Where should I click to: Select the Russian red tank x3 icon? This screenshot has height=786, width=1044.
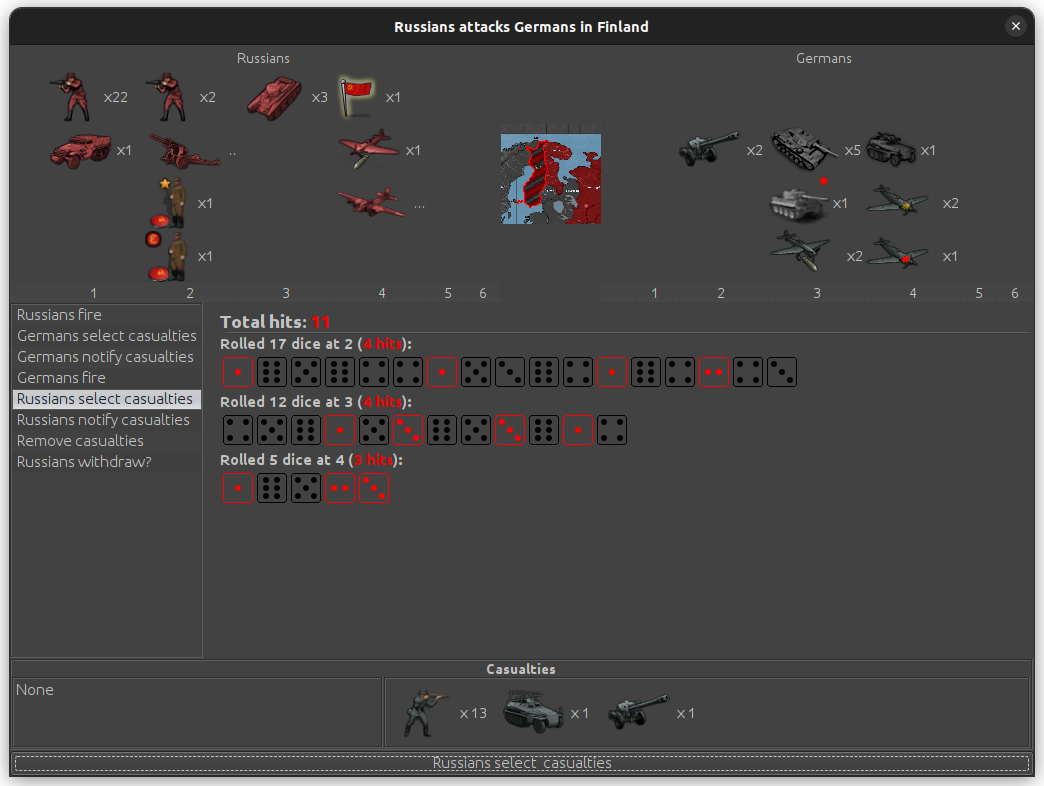click(274, 97)
